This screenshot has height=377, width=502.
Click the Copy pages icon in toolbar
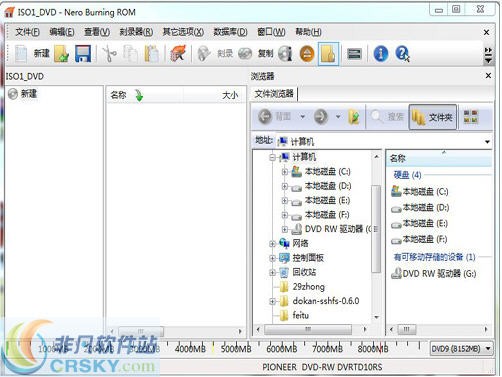click(130, 54)
